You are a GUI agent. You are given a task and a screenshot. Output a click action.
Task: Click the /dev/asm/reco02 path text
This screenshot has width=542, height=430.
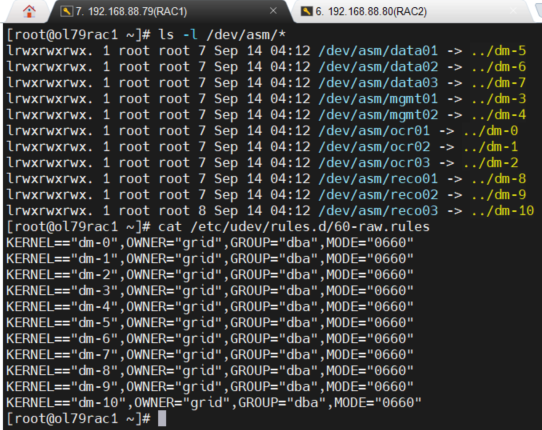coord(378,195)
